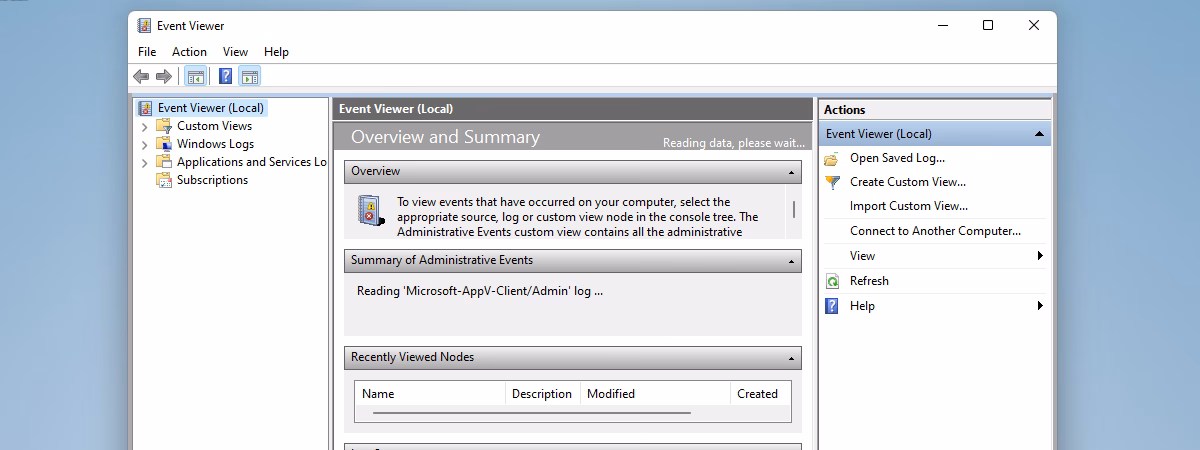This screenshot has height=450, width=1200.
Task: Click the Event Viewer (Local) tree icon
Action: click(146, 108)
